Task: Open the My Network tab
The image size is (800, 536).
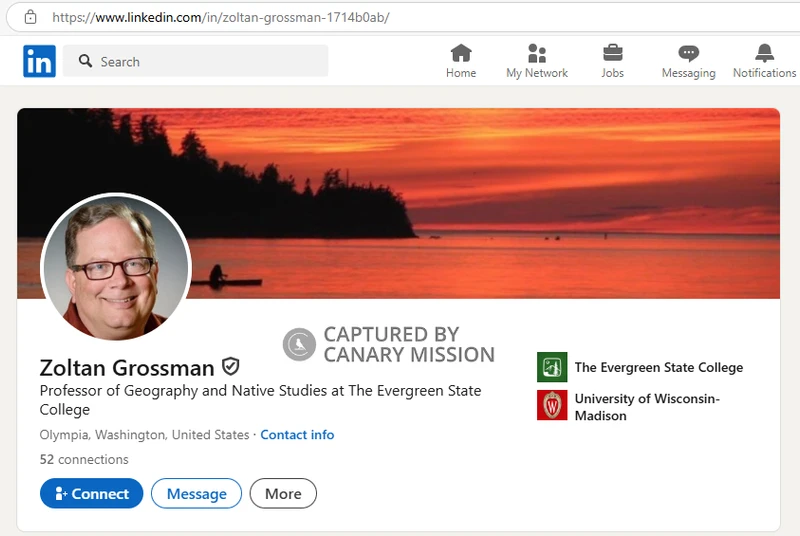Action: pyautogui.click(x=537, y=61)
